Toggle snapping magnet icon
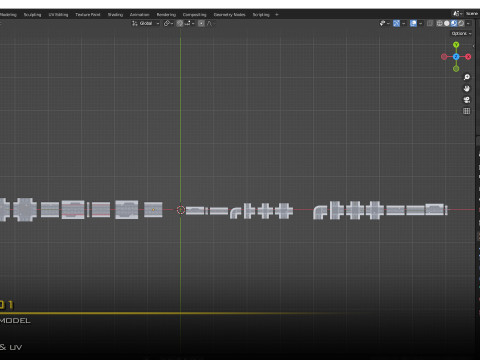The height and width of the screenshot is (360, 480). tap(180, 23)
